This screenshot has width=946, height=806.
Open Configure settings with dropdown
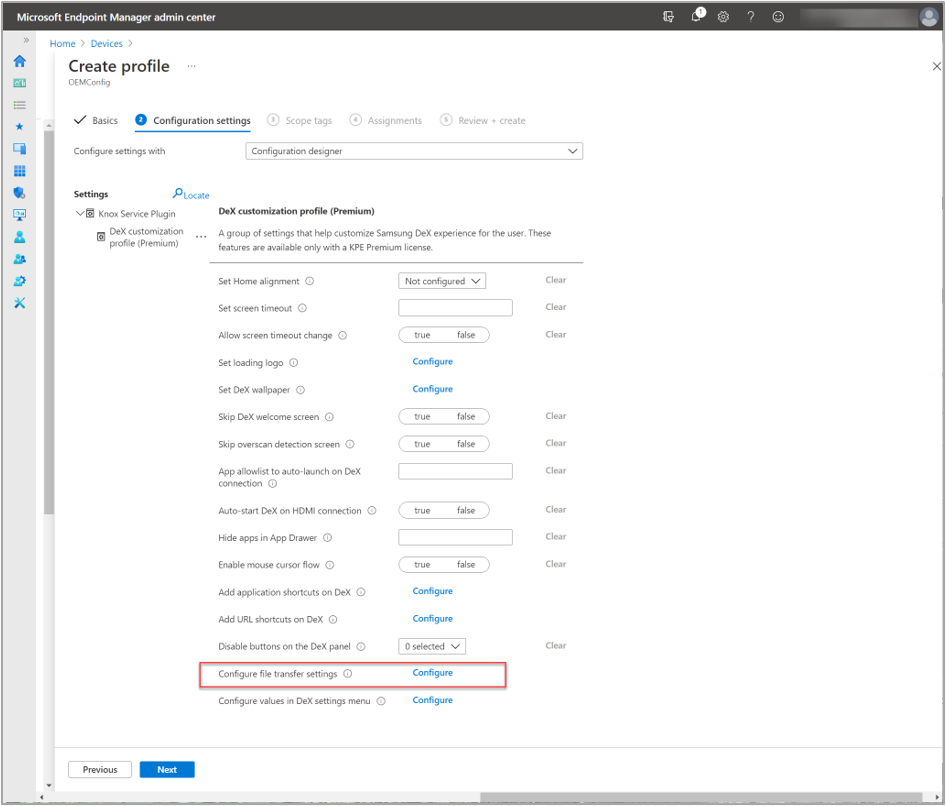pyautogui.click(x=414, y=151)
